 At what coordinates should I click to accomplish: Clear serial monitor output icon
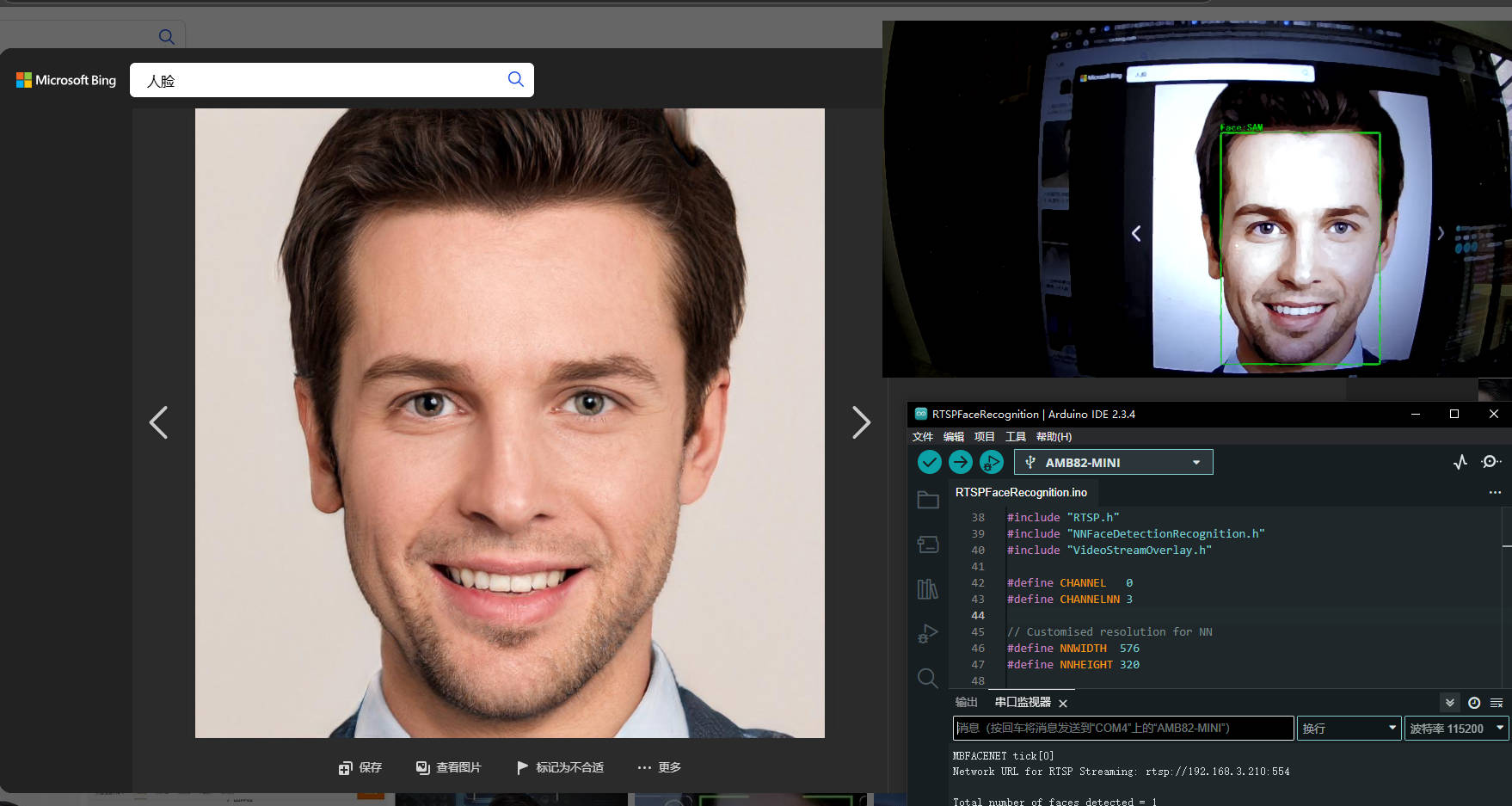[x=1497, y=703]
